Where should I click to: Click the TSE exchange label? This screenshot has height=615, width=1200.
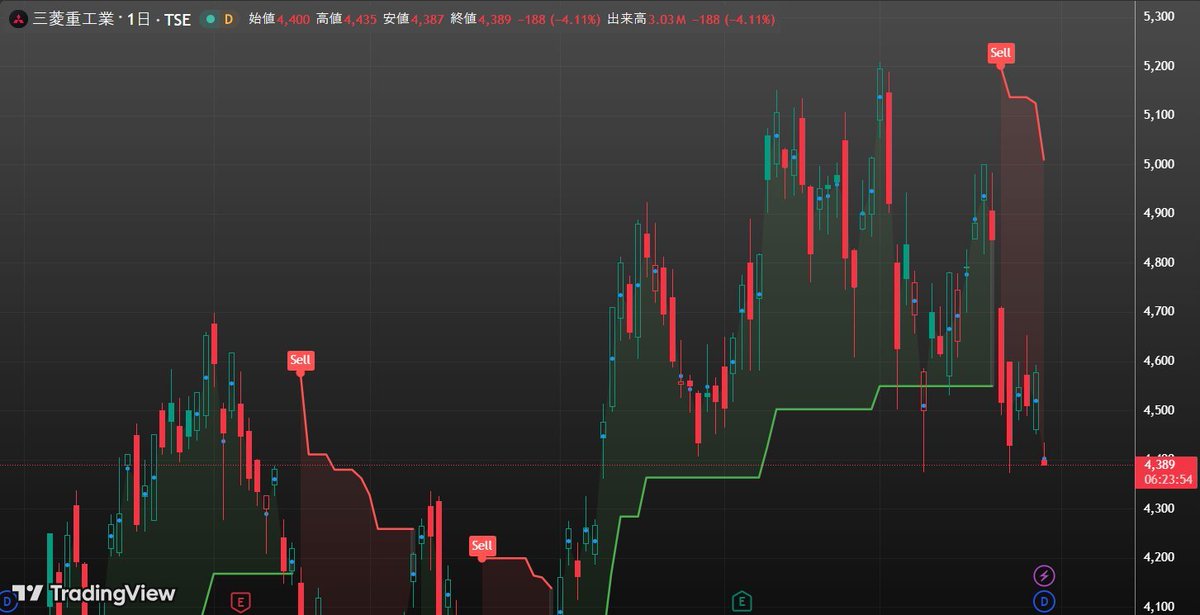178,19
